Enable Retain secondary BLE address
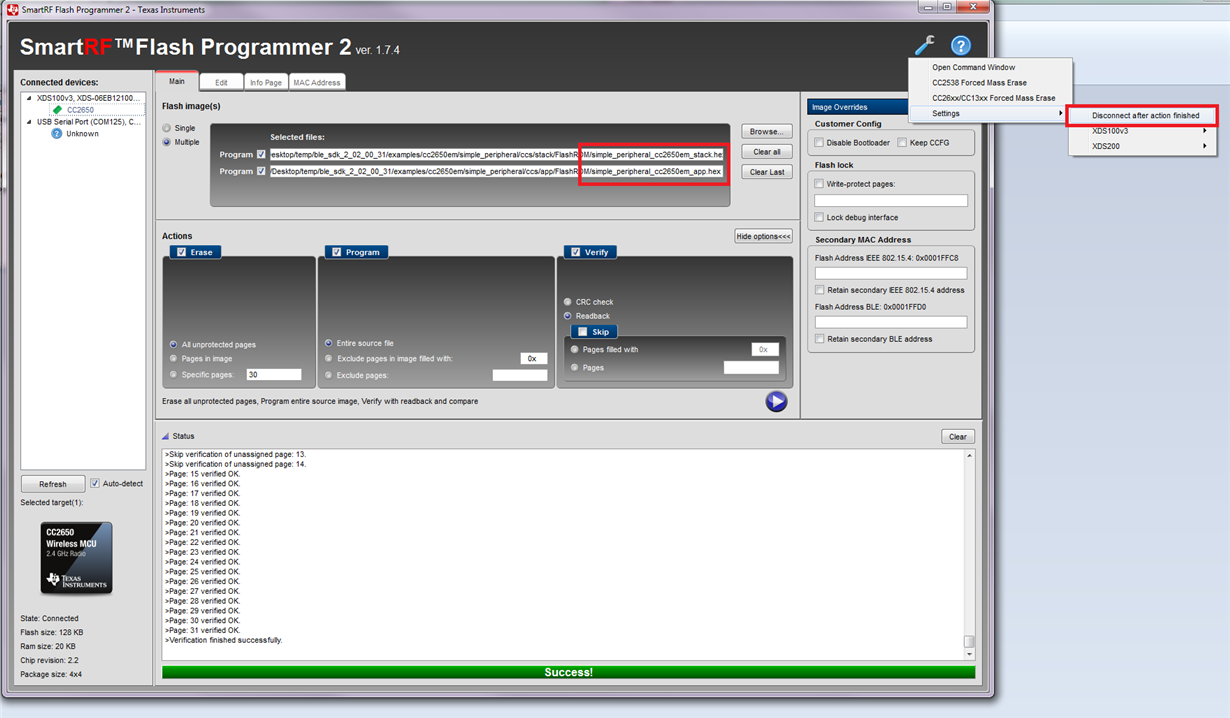Viewport: 1230px width, 718px height. pos(820,339)
